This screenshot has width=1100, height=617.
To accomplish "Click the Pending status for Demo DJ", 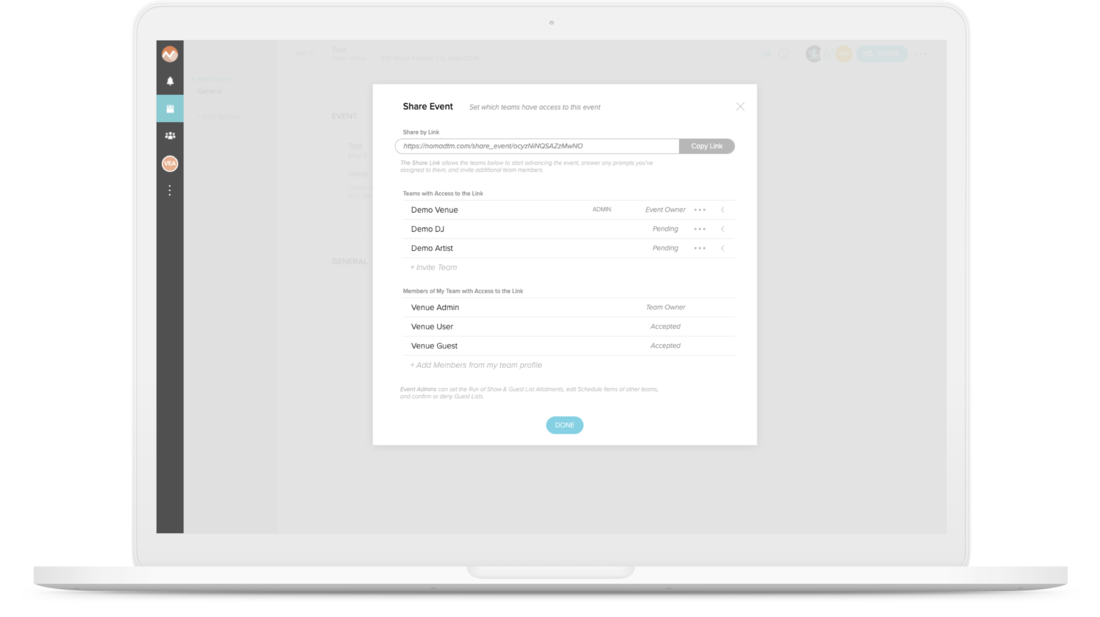I will [x=665, y=229].
